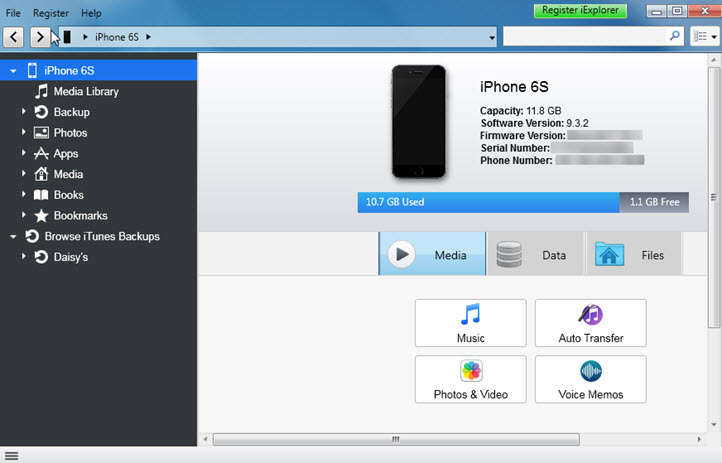Click the search magnifier icon
Viewport: 722px width, 463px height.
pos(675,36)
